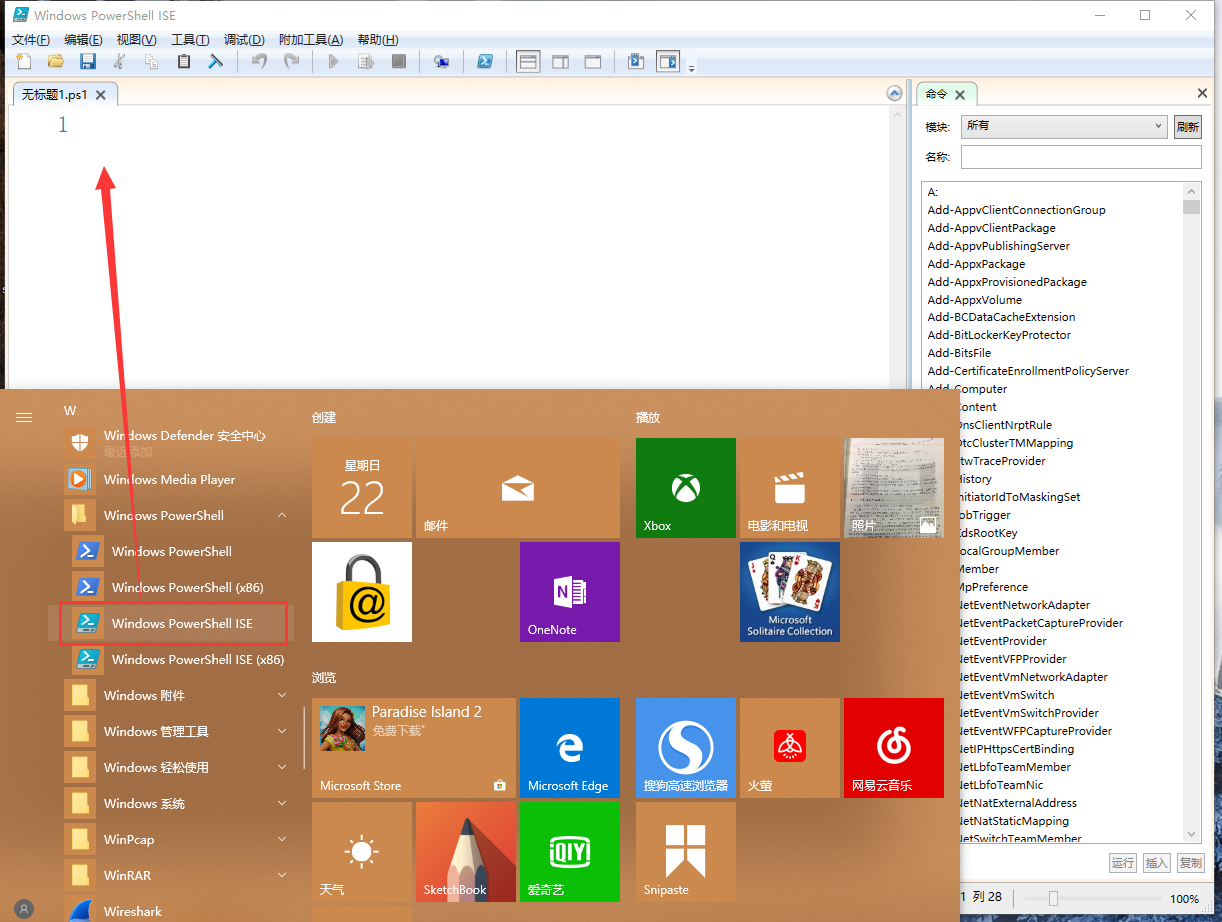Save the script with the floppy disk icon
The image size is (1222, 922).
tap(88, 62)
